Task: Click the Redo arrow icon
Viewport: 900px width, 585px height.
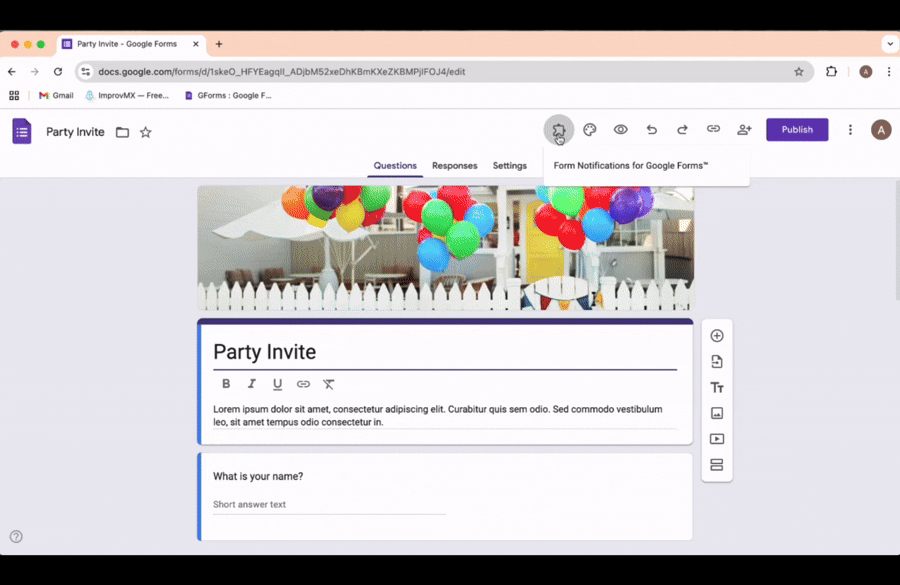Action: point(682,129)
